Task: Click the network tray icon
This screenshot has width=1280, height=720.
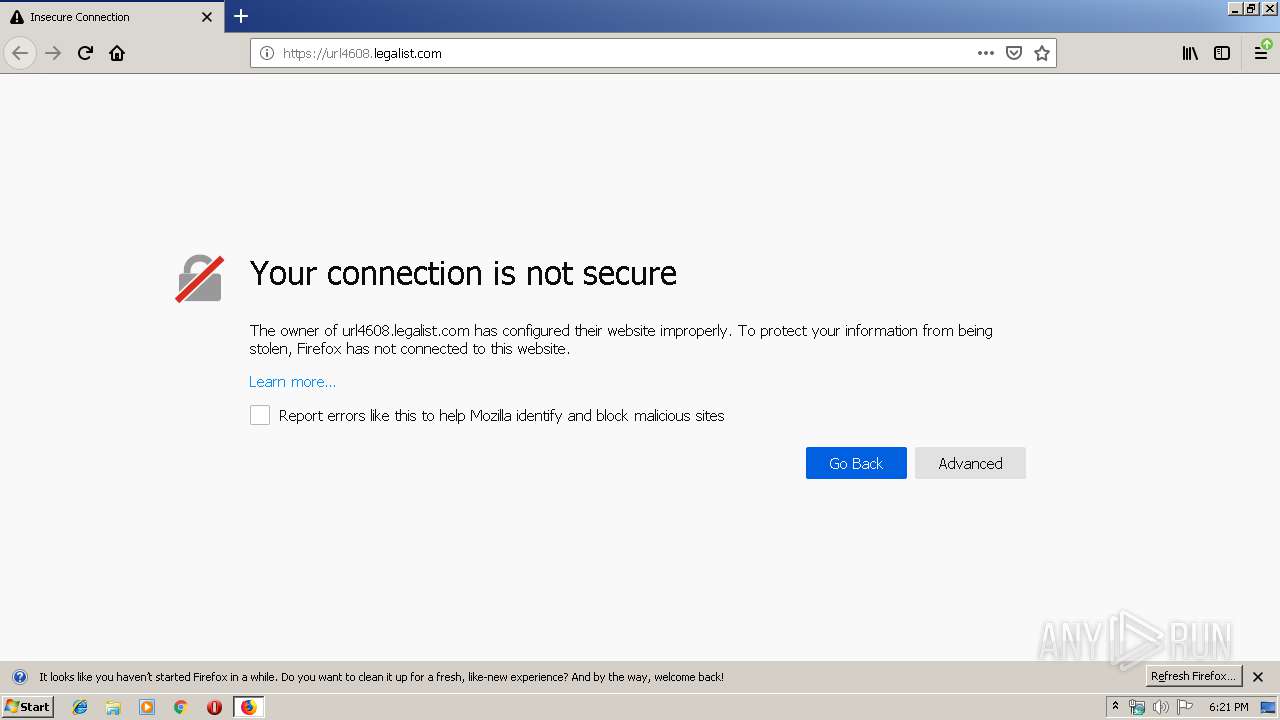Action: pyautogui.click(x=1137, y=707)
